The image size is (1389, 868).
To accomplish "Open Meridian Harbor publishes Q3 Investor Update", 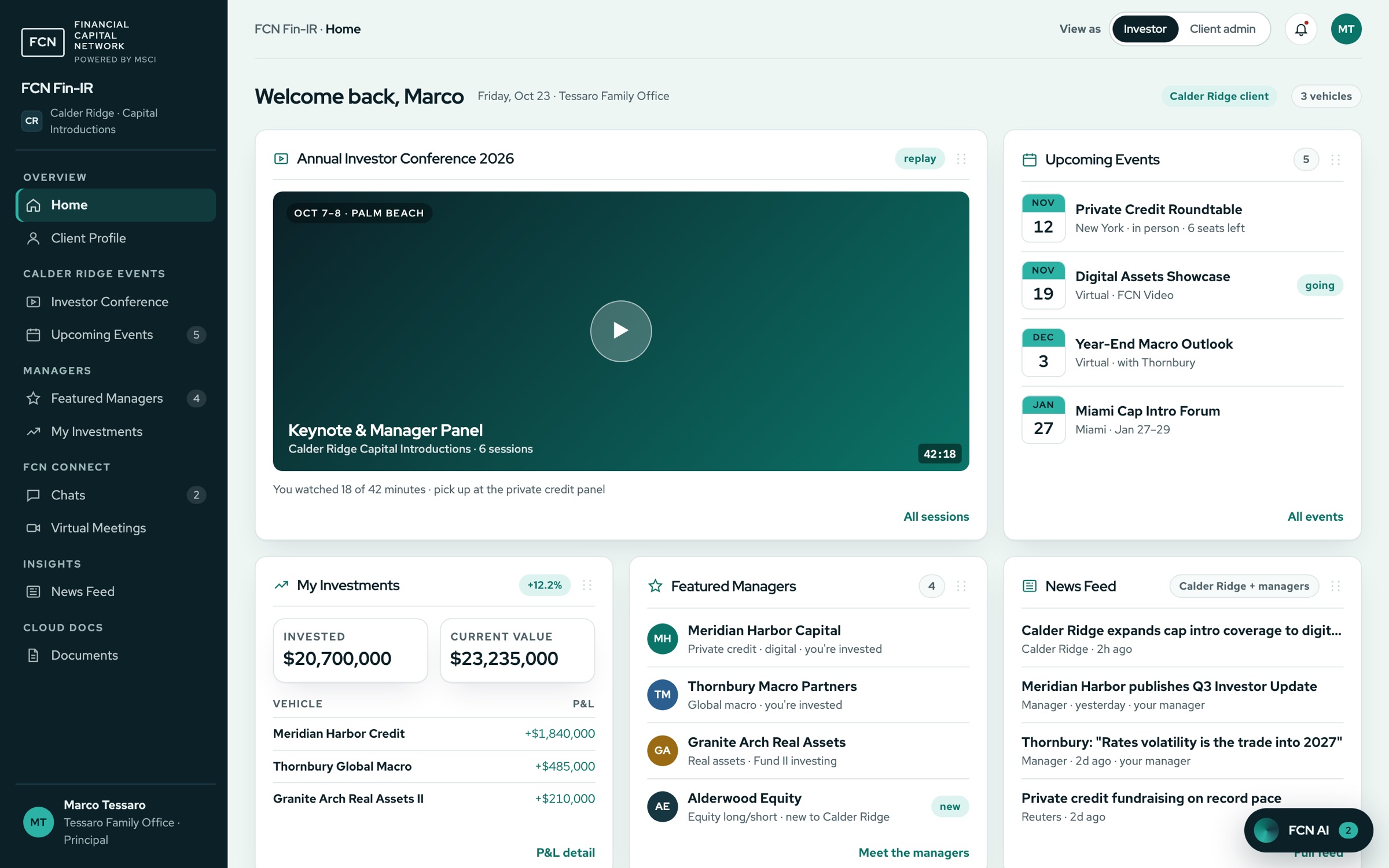I will tap(1182, 695).
